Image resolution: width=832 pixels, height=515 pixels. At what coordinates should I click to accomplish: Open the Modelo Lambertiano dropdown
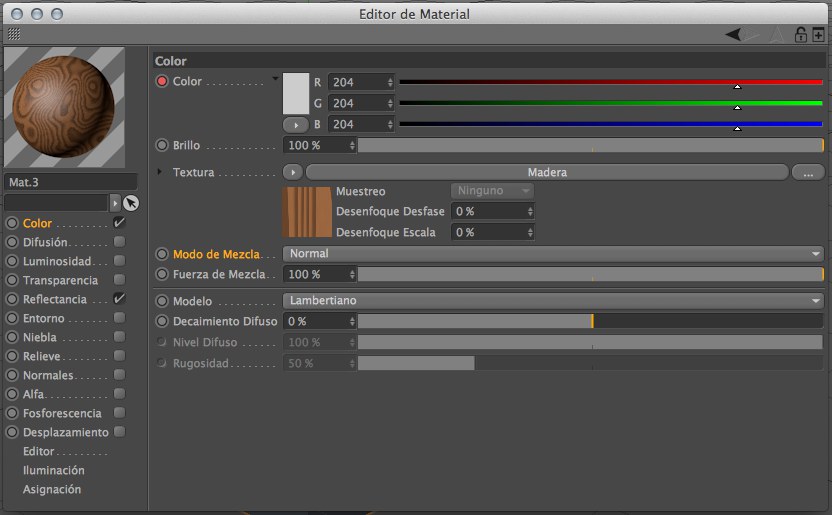[x=553, y=301]
